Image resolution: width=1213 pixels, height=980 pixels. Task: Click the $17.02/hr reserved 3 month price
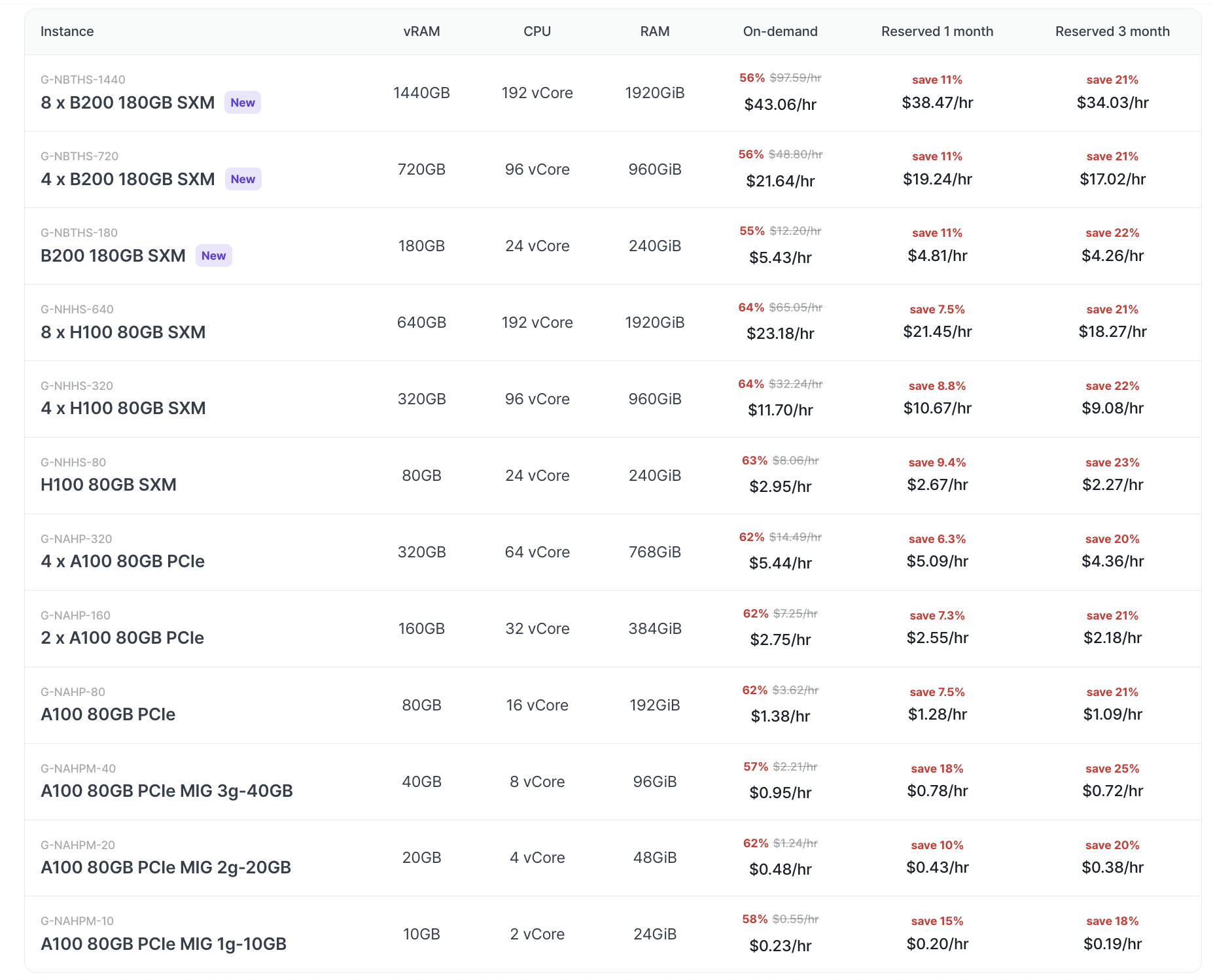point(1112,179)
